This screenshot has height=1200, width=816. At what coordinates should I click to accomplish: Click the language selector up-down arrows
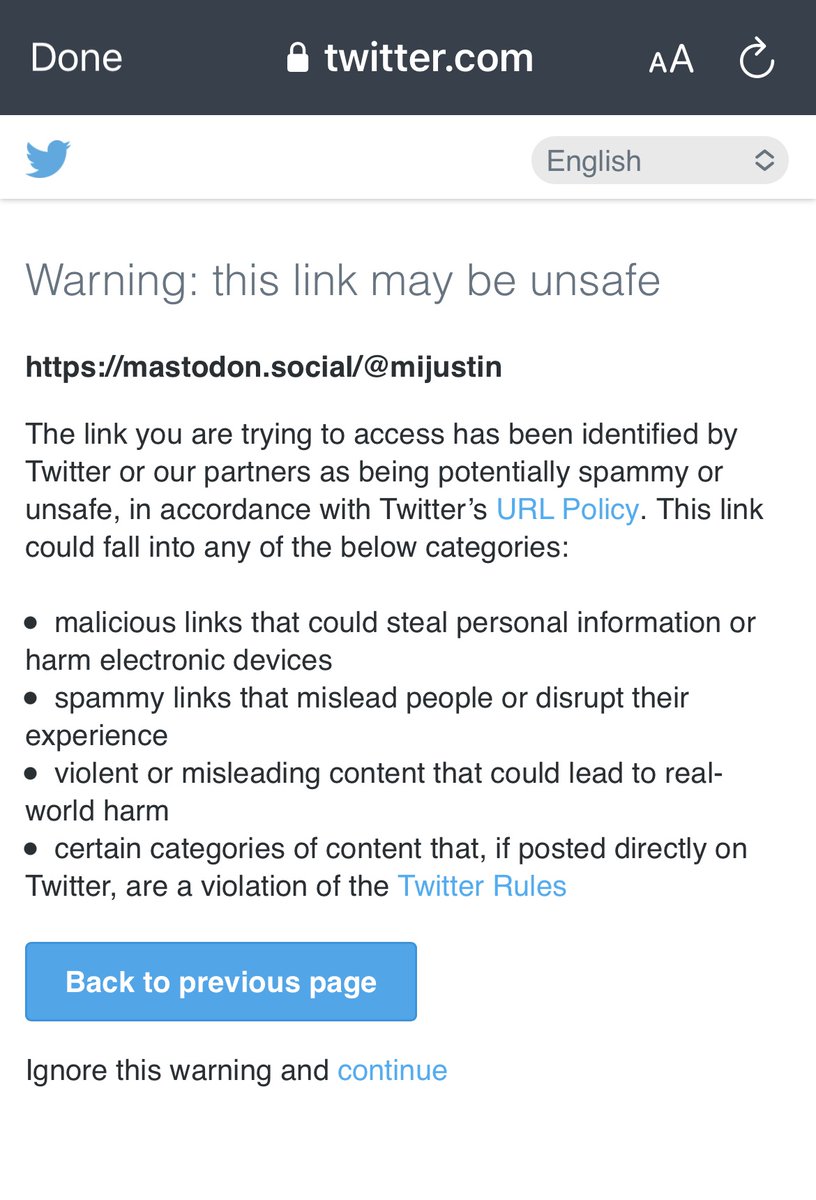pos(764,161)
